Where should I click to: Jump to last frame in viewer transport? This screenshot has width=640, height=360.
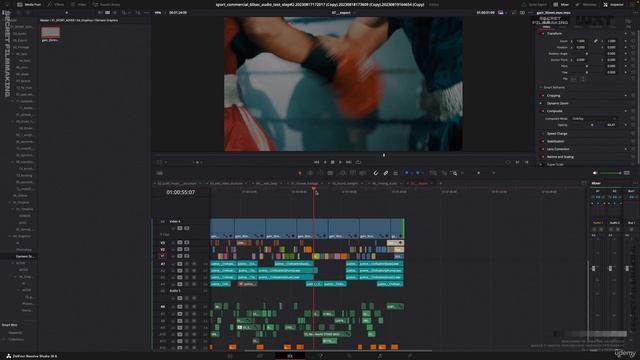[x=349, y=162]
